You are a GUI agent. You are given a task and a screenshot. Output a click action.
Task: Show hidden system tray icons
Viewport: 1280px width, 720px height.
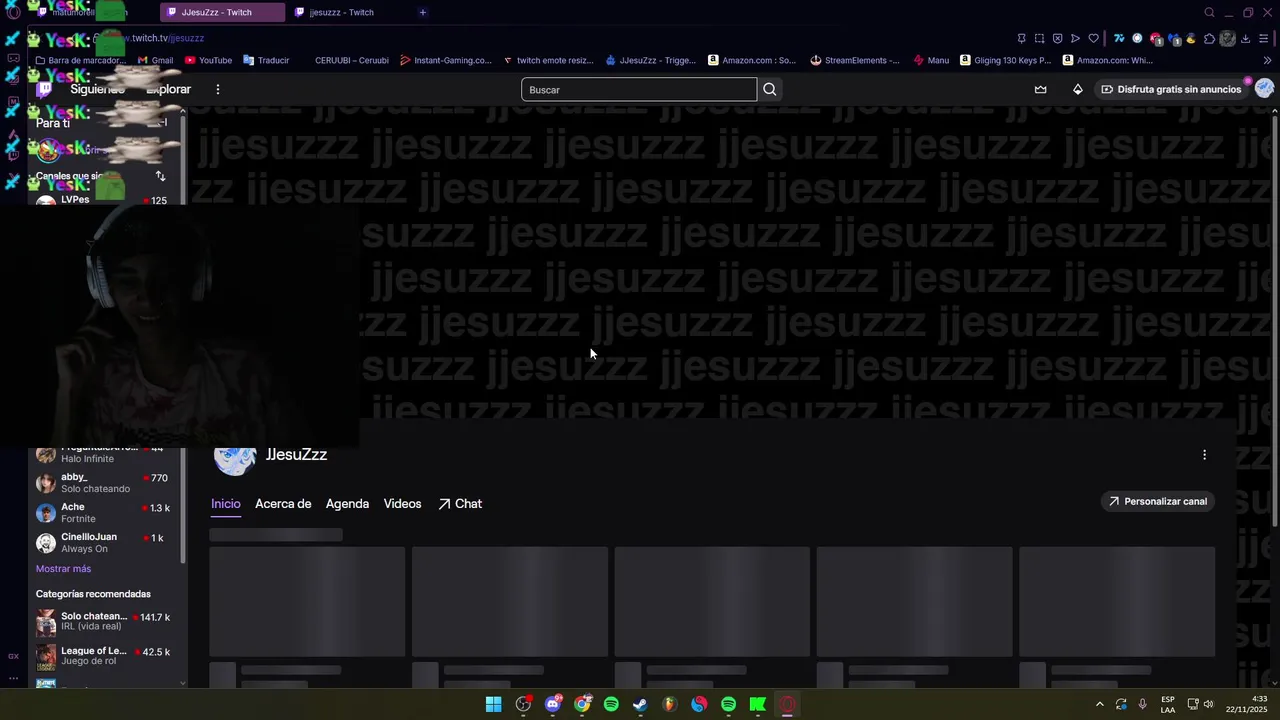[1099, 704]
